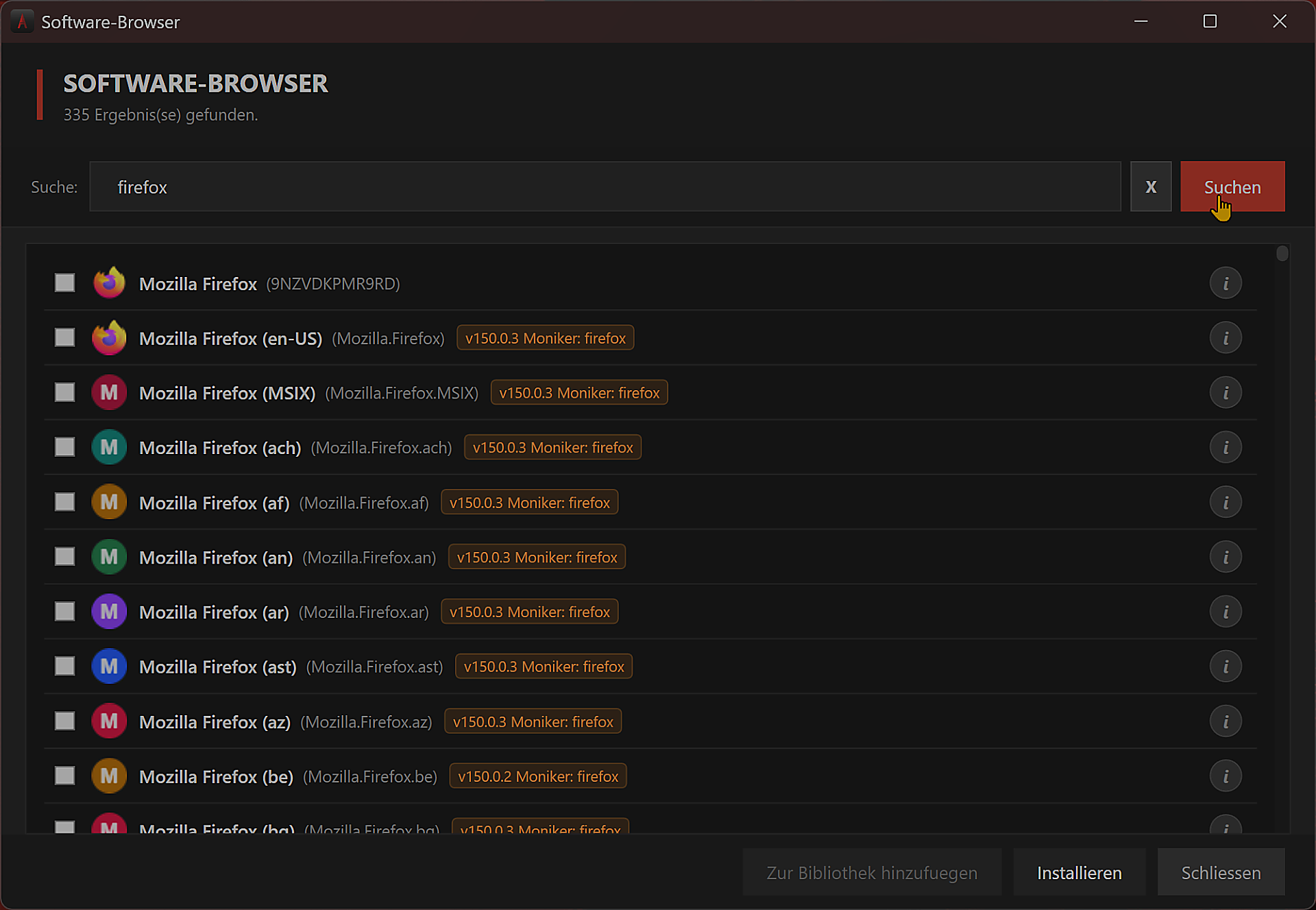Screen dimensions: 1316x910
Task: Show info for Mozilla Firefox (an)
Action: tap(1226, 557)
